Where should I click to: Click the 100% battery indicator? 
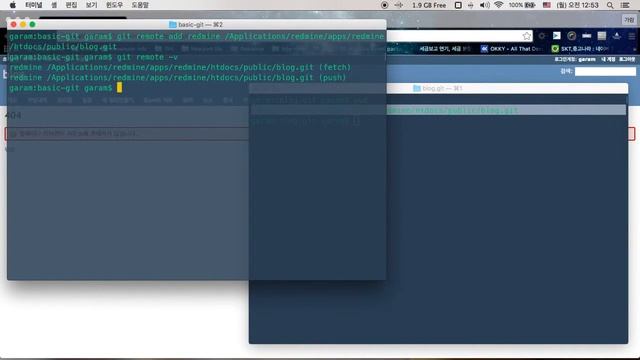(522, 5)
